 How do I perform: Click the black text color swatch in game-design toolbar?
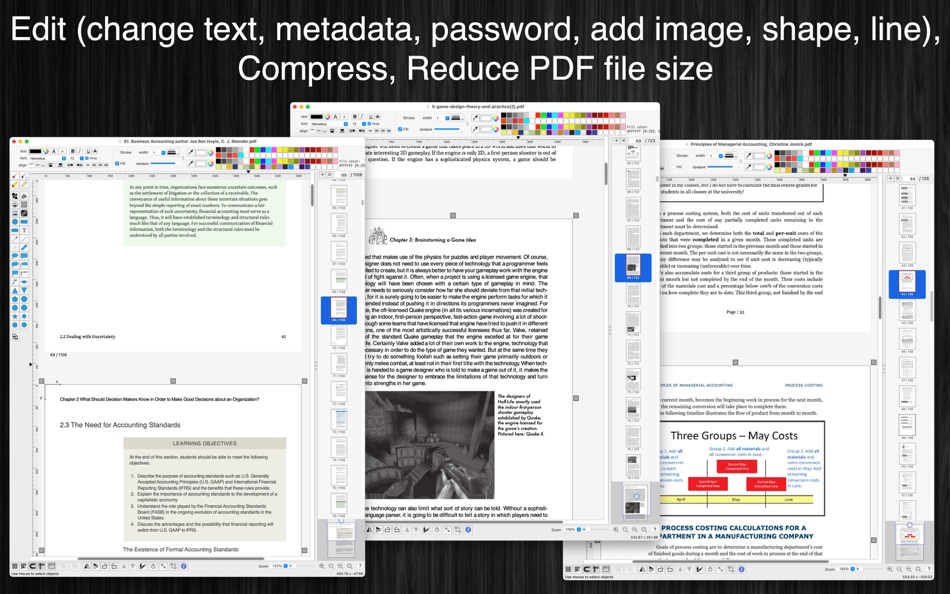316,116
